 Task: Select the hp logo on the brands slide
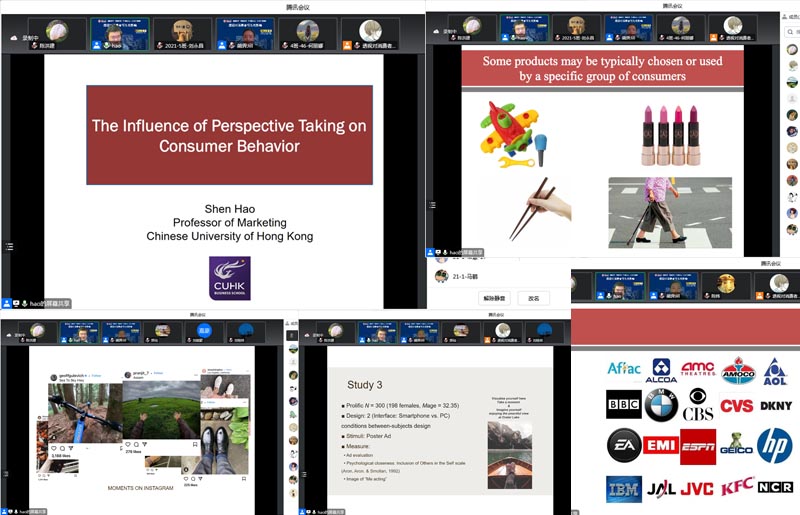point(773,445)
